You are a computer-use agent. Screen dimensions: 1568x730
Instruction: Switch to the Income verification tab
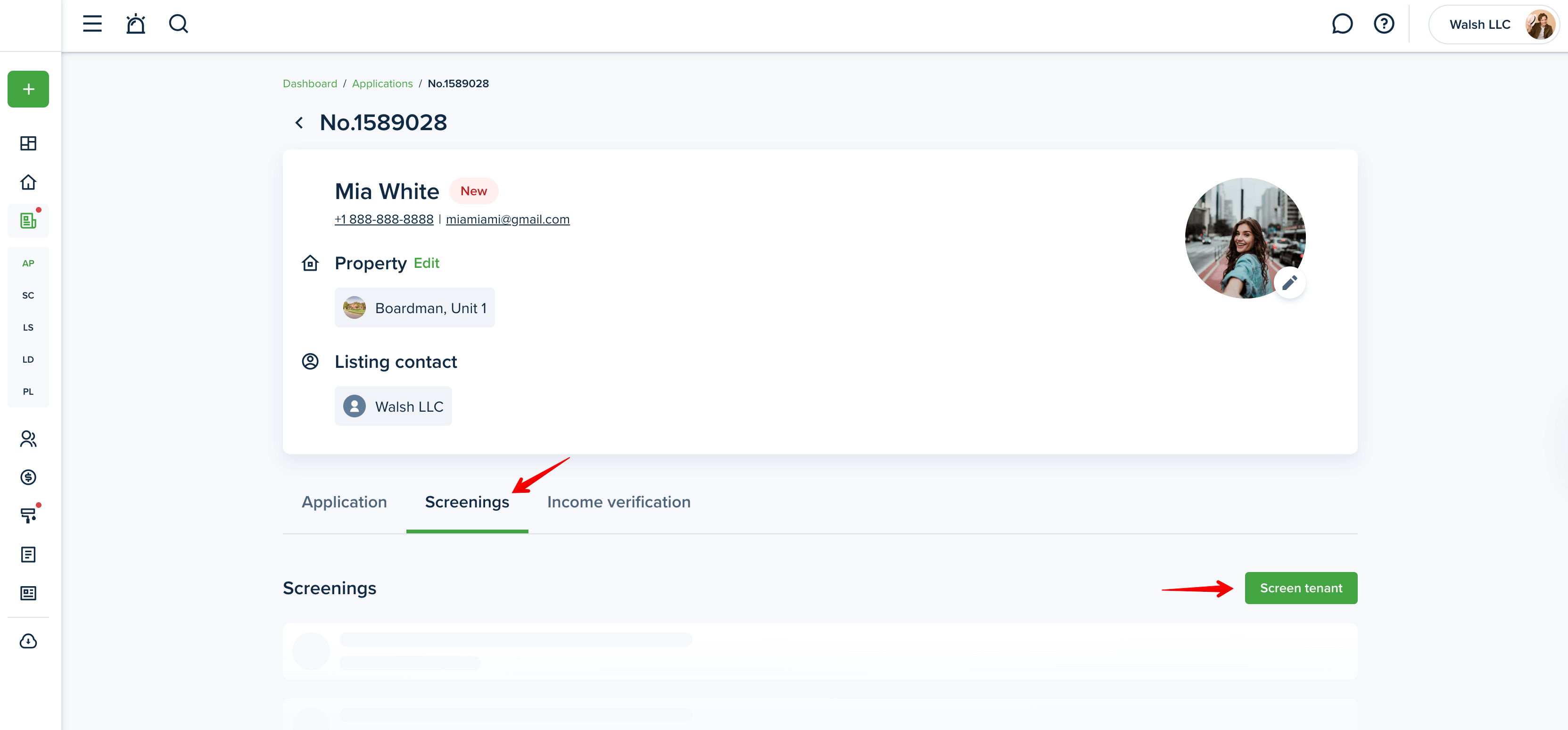619,502
